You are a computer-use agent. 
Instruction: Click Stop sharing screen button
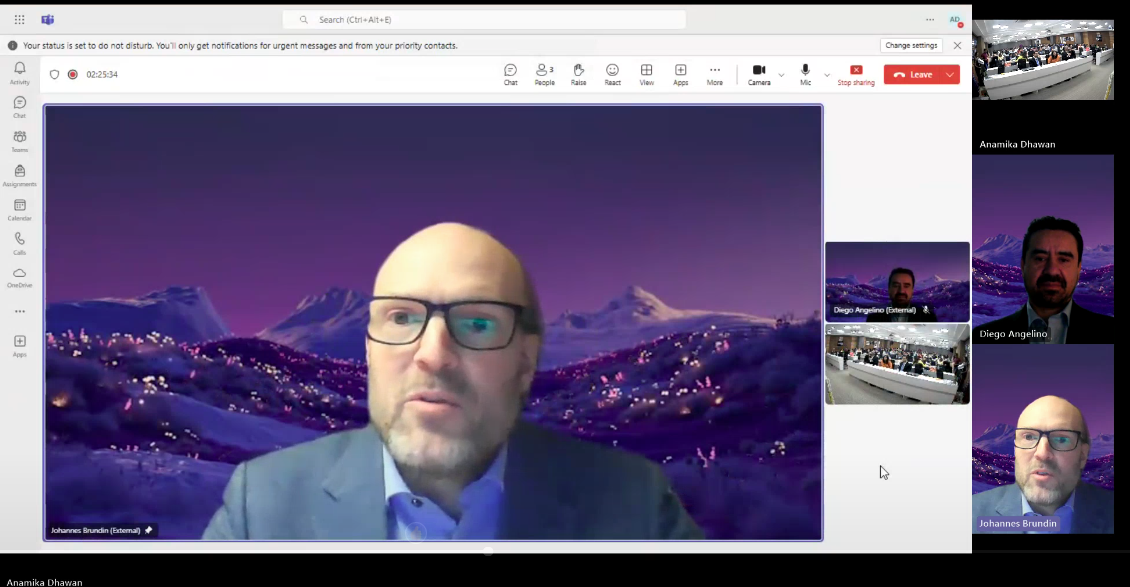(856, 74)
